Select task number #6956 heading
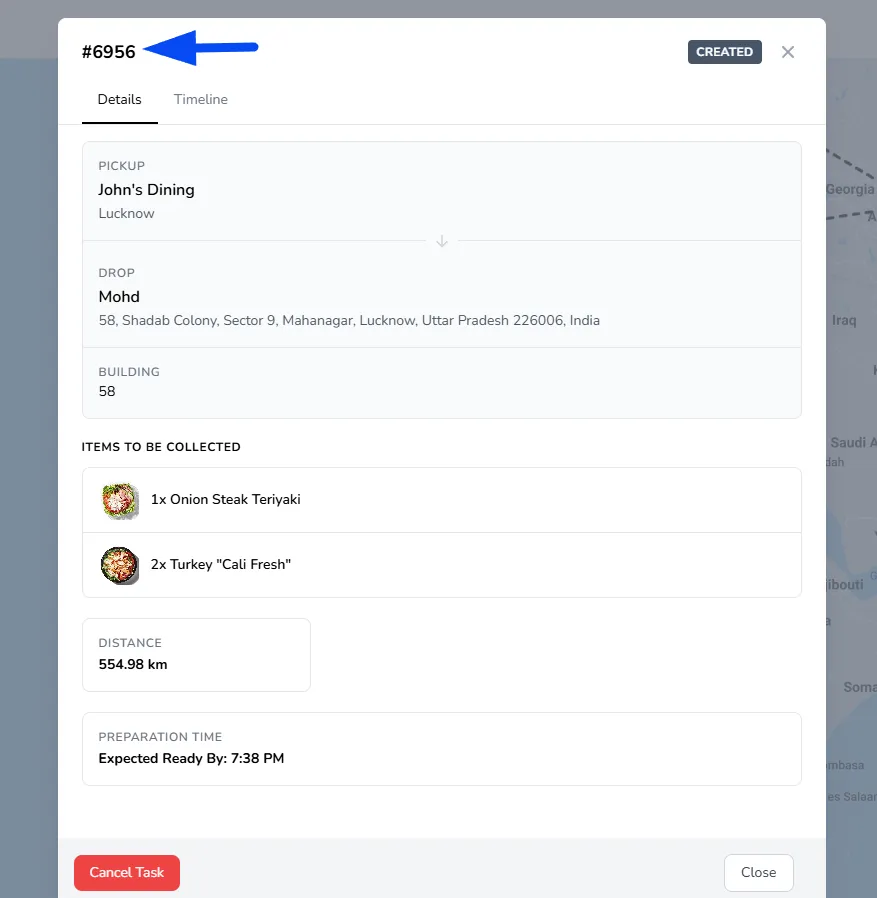Screen dimensions: 877x898 109,52
